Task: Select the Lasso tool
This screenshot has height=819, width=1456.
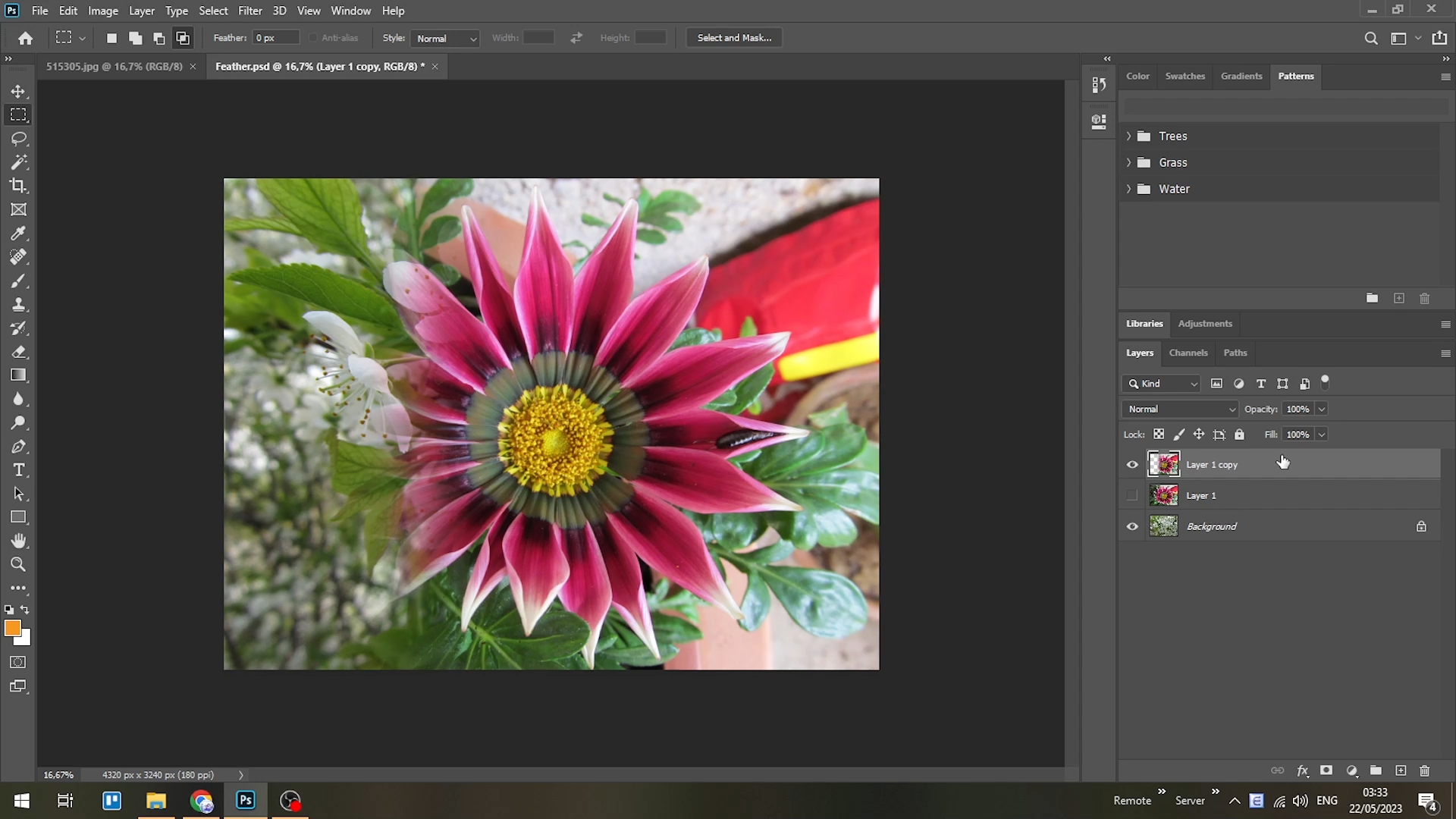Action: point(19,138)
